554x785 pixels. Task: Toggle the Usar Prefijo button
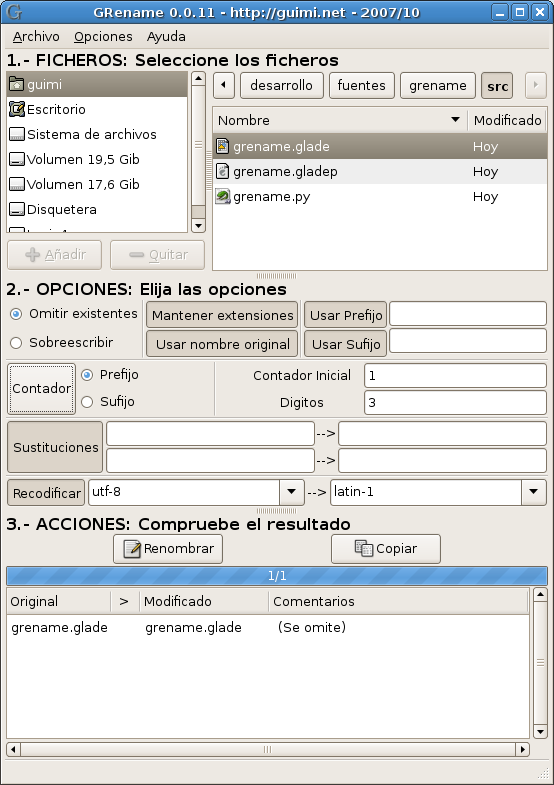point(346,315)
